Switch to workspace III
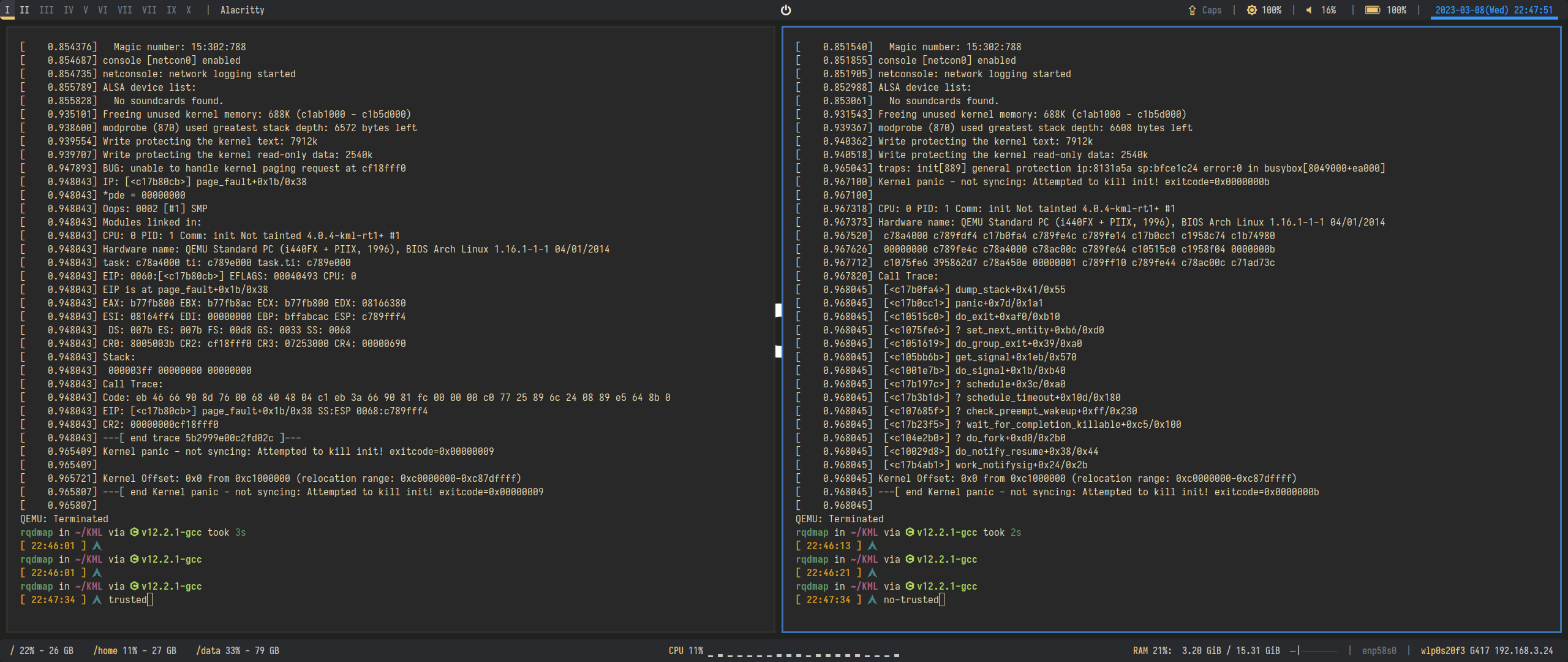 (46, 10)
